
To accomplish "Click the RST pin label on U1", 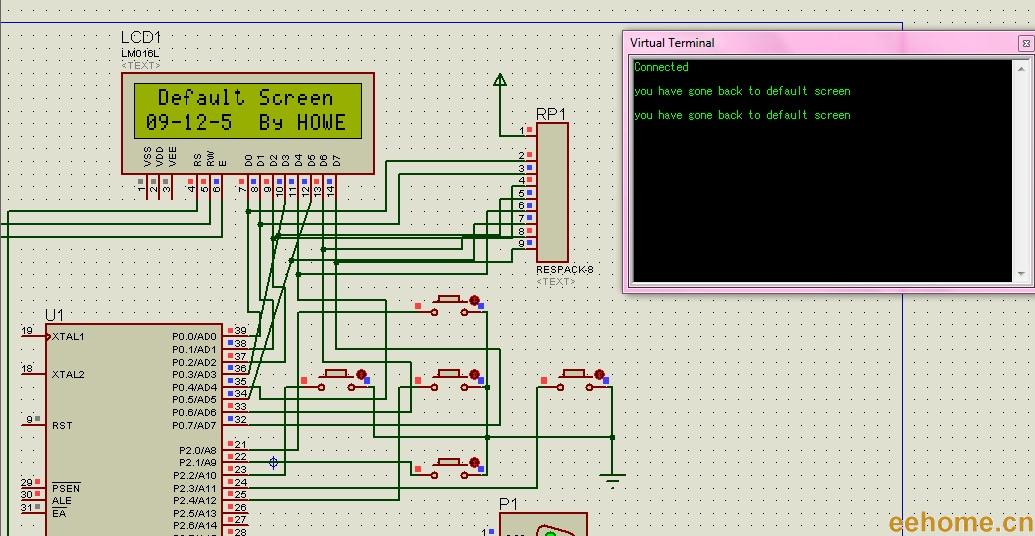I will tap(61, 425).
